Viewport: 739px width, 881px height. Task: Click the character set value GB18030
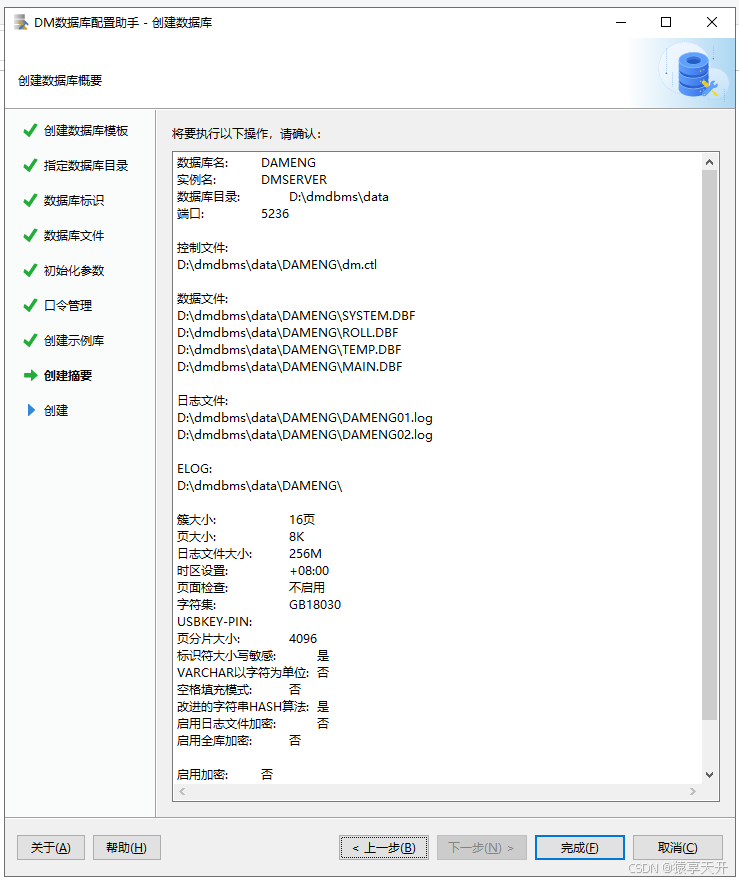tap(315, 605)
